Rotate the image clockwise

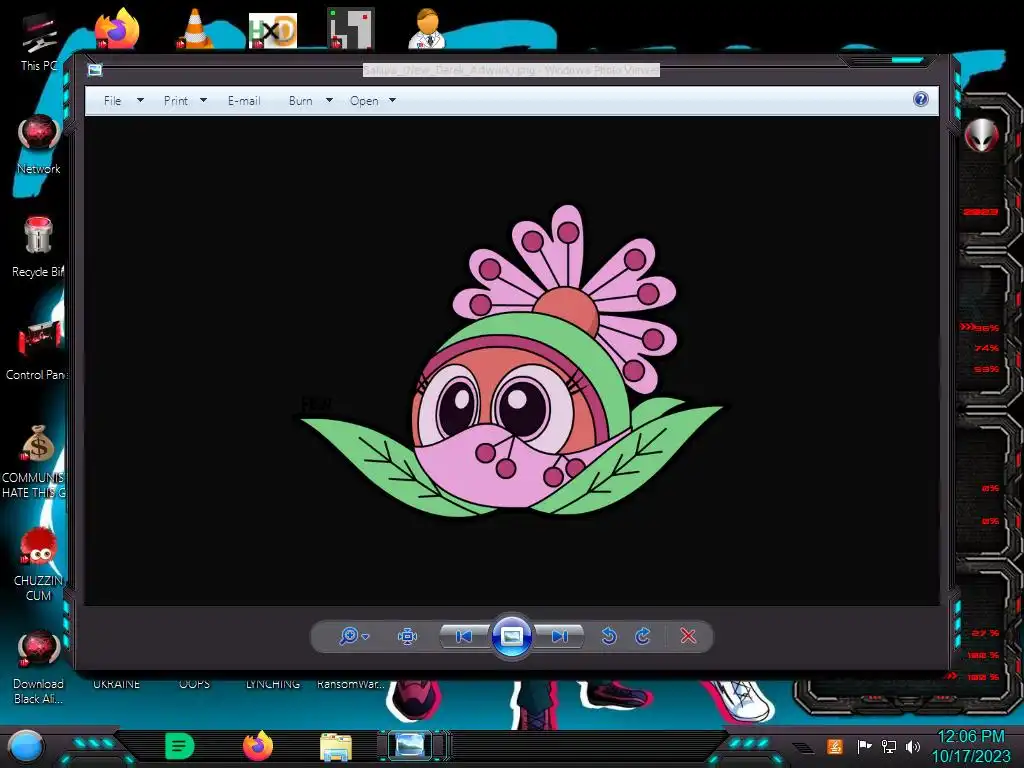643,636
